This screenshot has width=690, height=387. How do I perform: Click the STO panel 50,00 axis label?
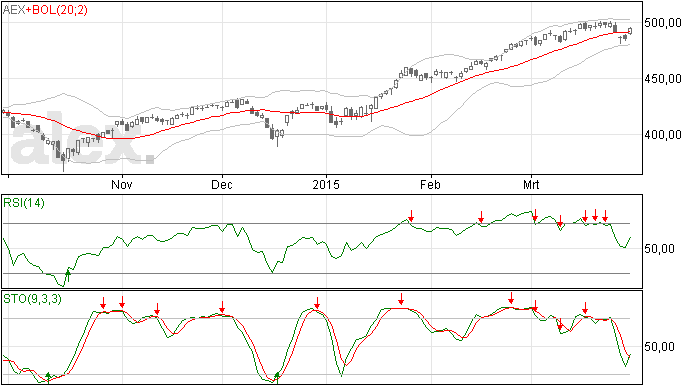[x=659, y=347]
